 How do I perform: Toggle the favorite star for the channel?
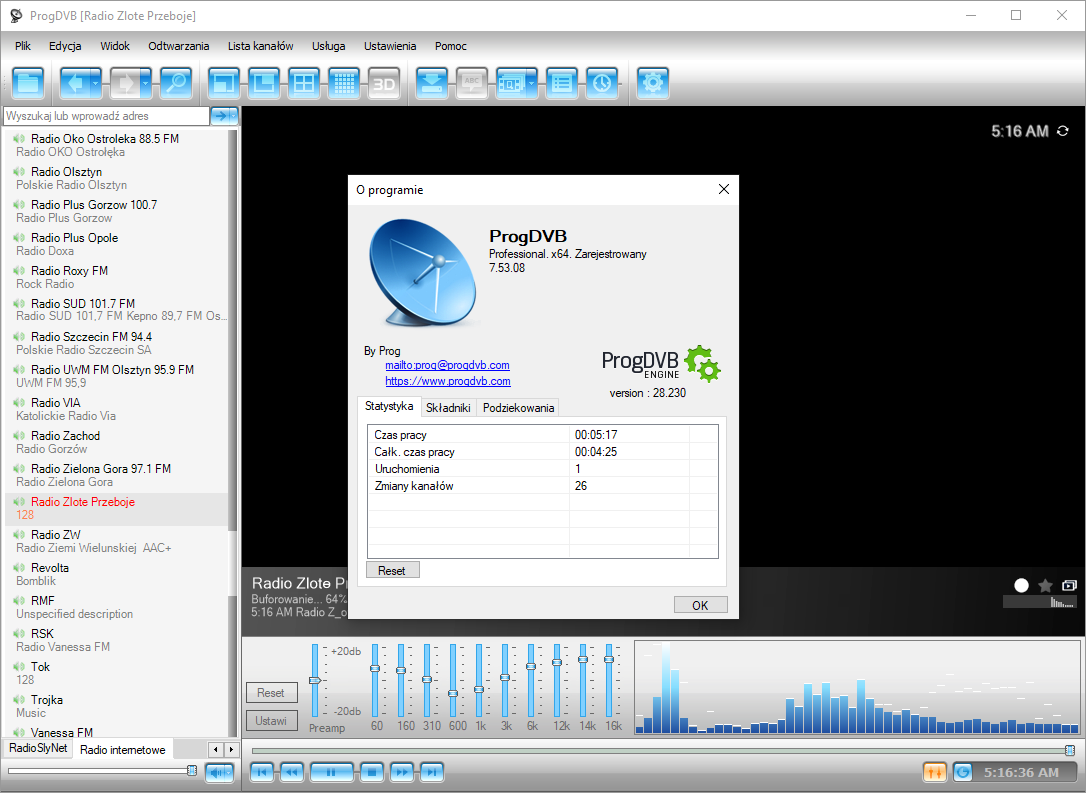[x=1045, y=585]
